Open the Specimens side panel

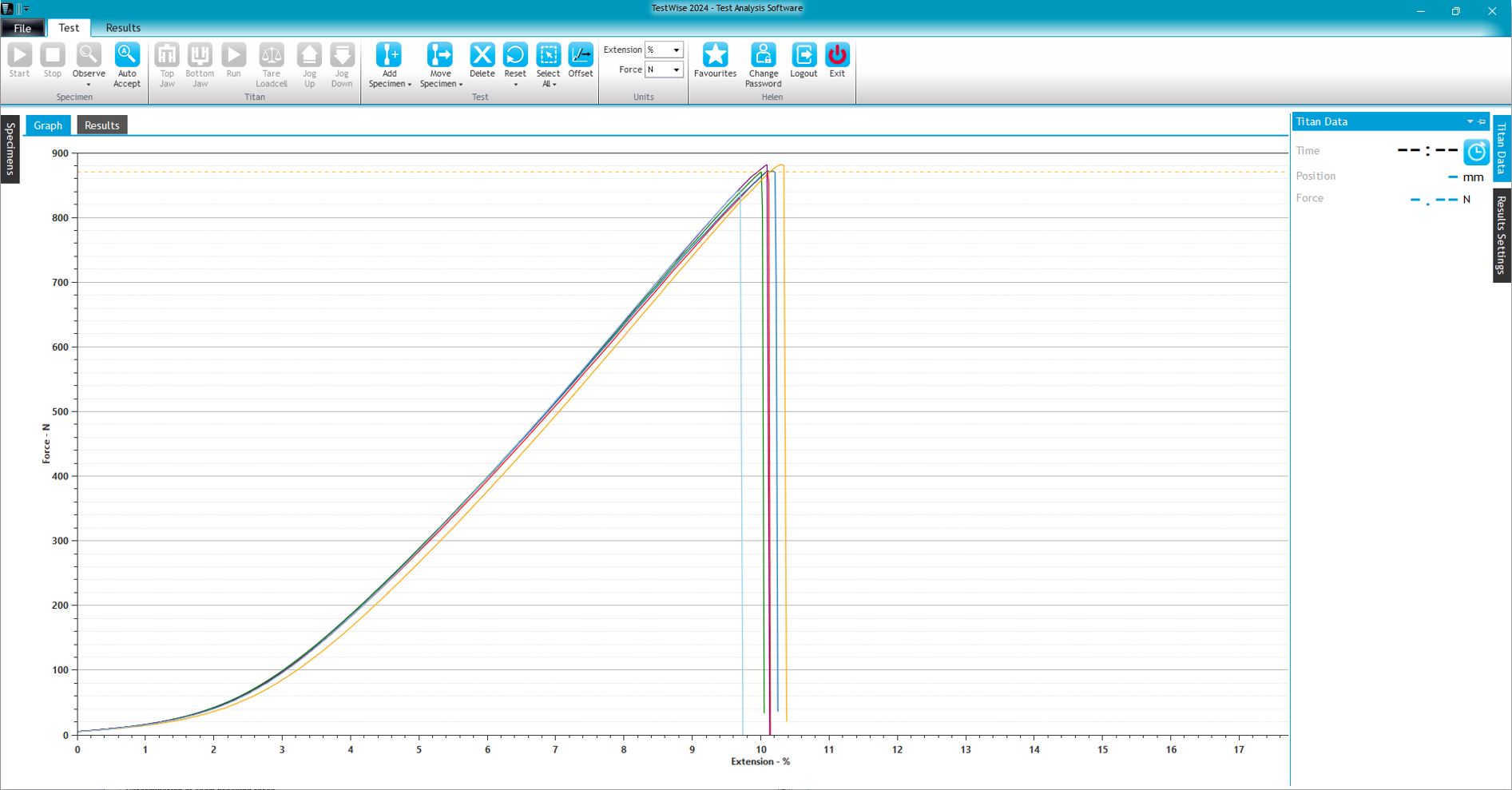point(10,149)
